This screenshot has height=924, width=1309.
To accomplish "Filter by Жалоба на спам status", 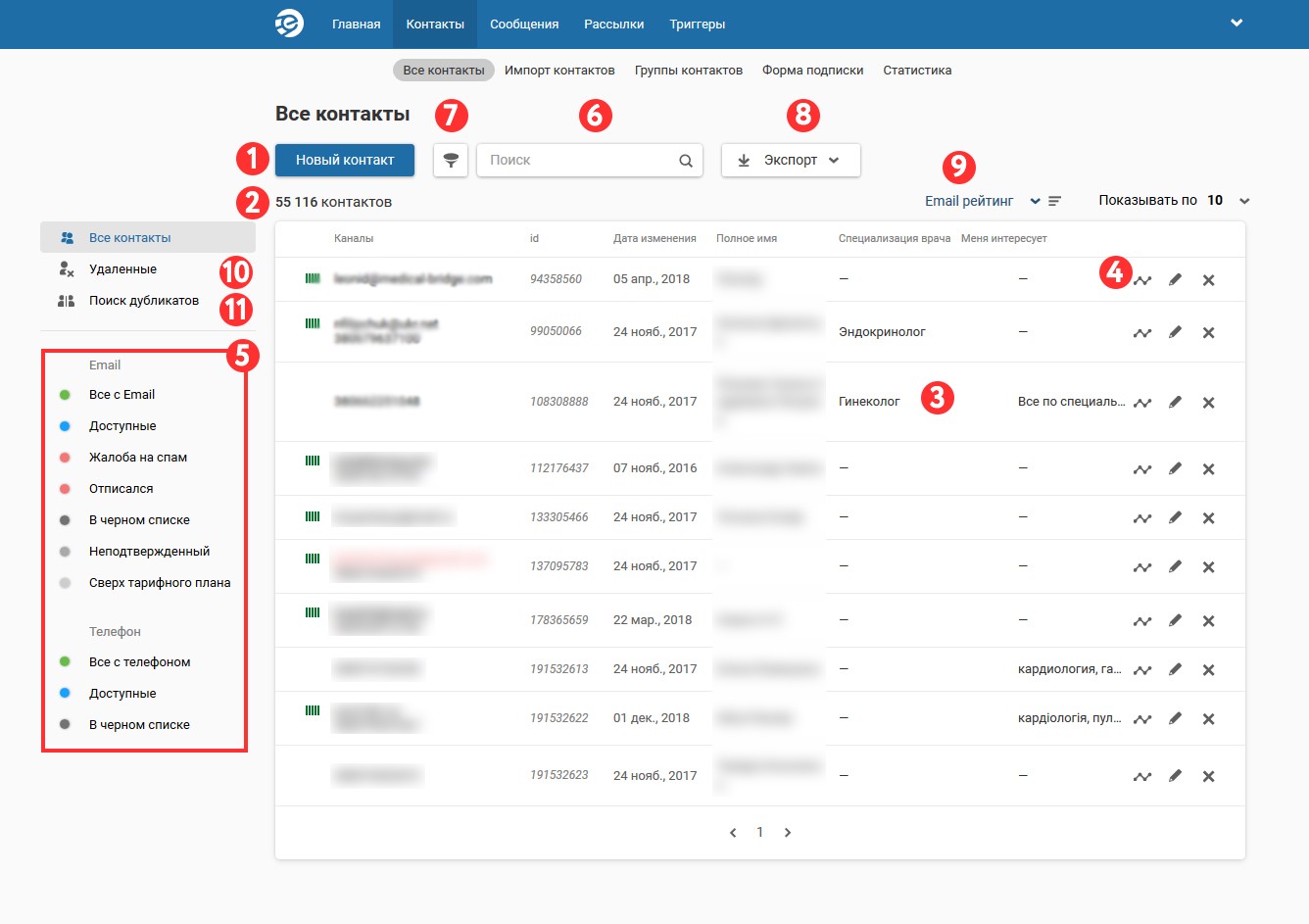I will 137,458.
